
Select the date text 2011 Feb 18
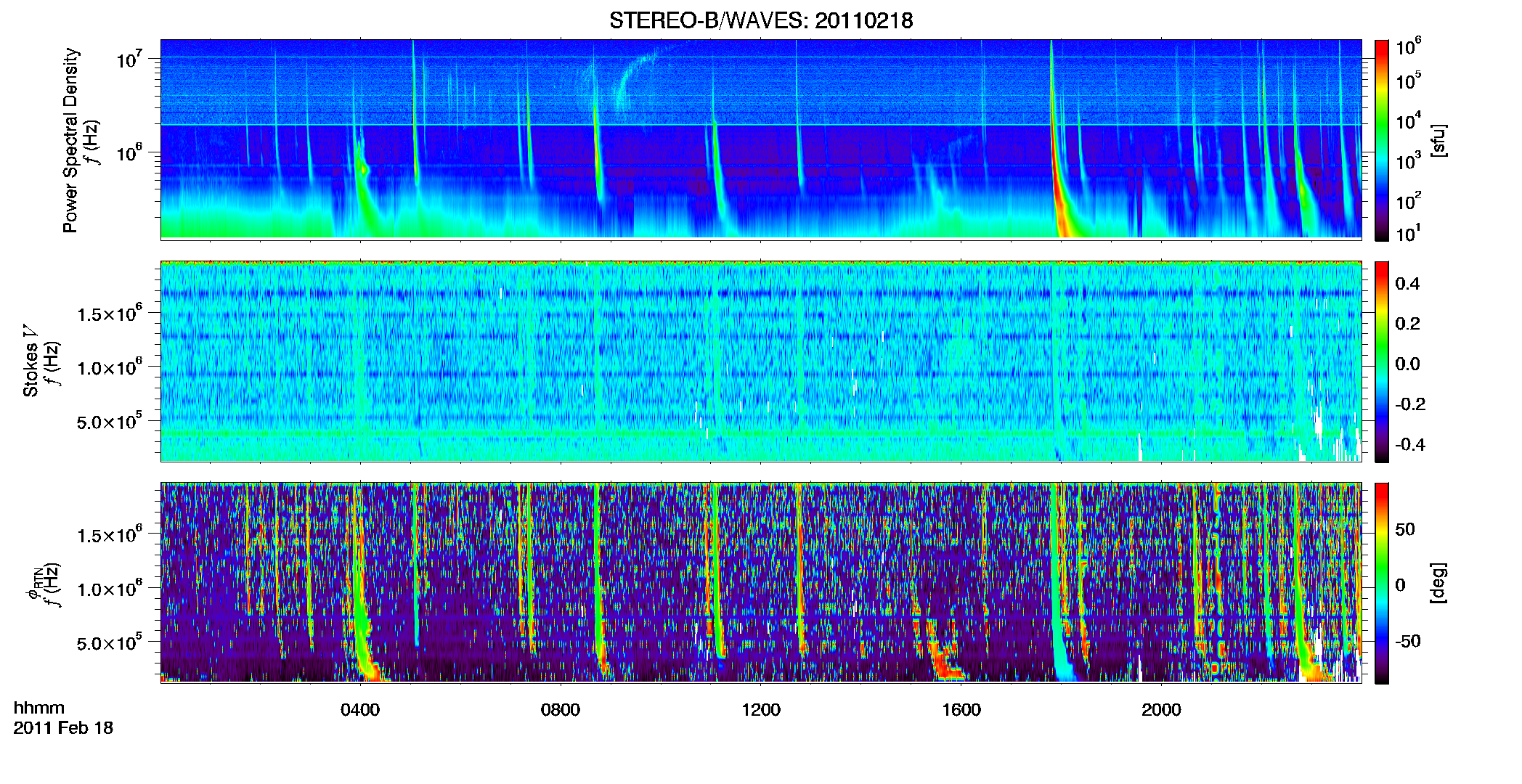pos(63,727)
